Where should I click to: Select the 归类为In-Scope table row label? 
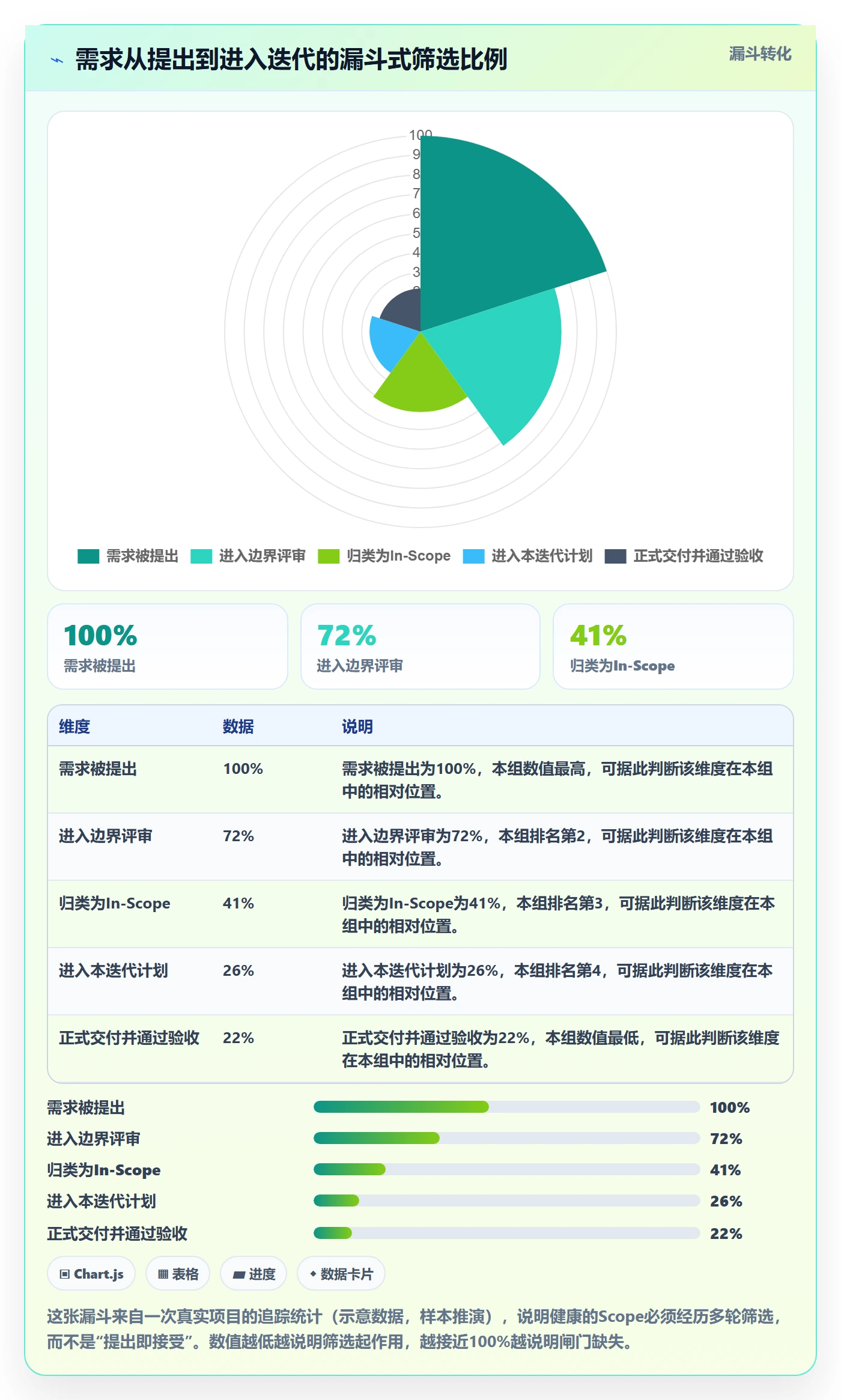(x=115, y=904)
